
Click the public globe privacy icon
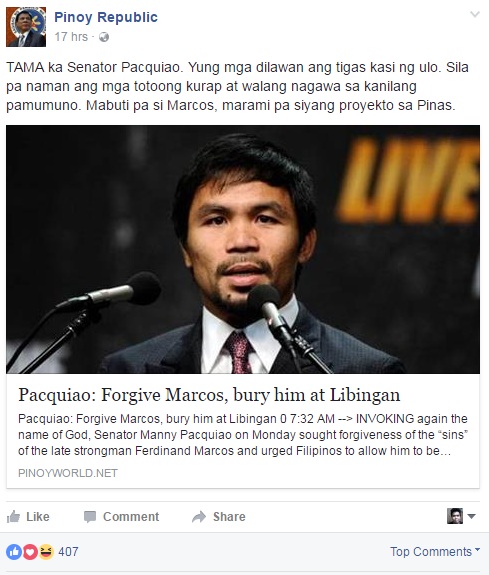(x=104, y=37)
